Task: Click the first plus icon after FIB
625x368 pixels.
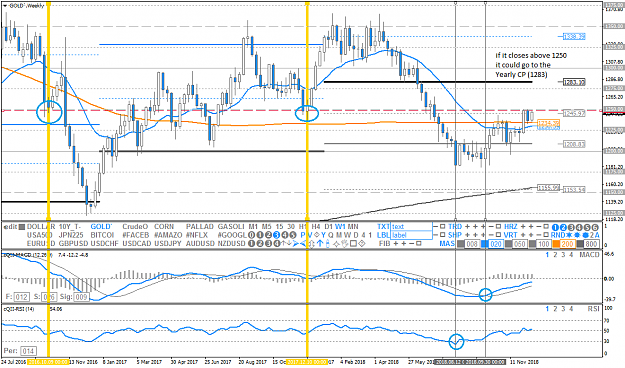Action: coord(396,244)
